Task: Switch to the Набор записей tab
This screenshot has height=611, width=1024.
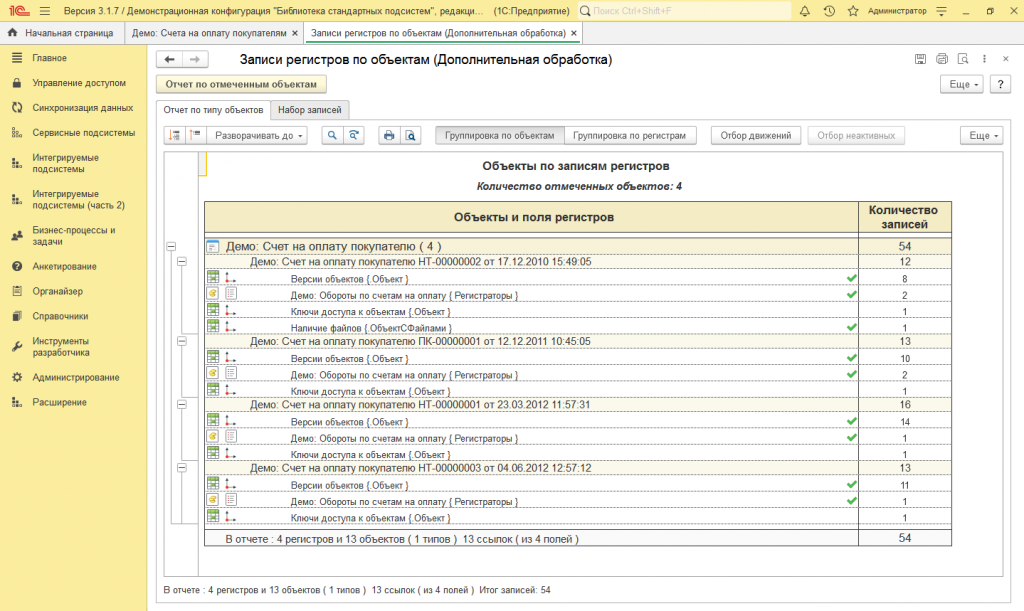Action: (310, 110)
